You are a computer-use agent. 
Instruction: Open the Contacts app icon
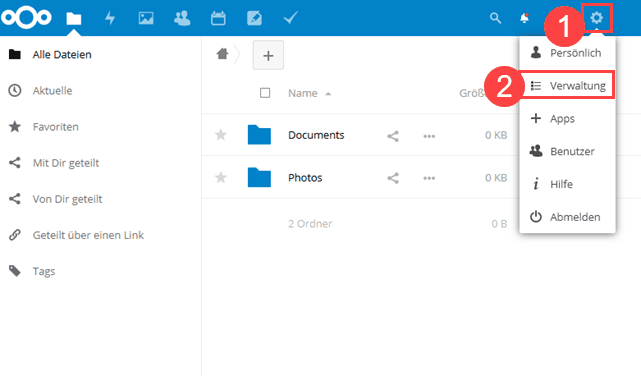(182, 18)
